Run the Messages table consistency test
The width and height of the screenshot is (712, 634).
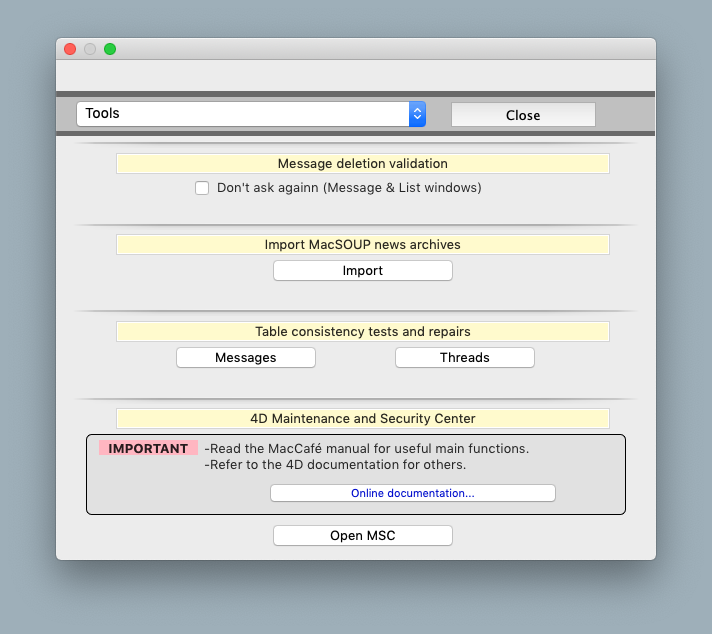click(246, 358)
